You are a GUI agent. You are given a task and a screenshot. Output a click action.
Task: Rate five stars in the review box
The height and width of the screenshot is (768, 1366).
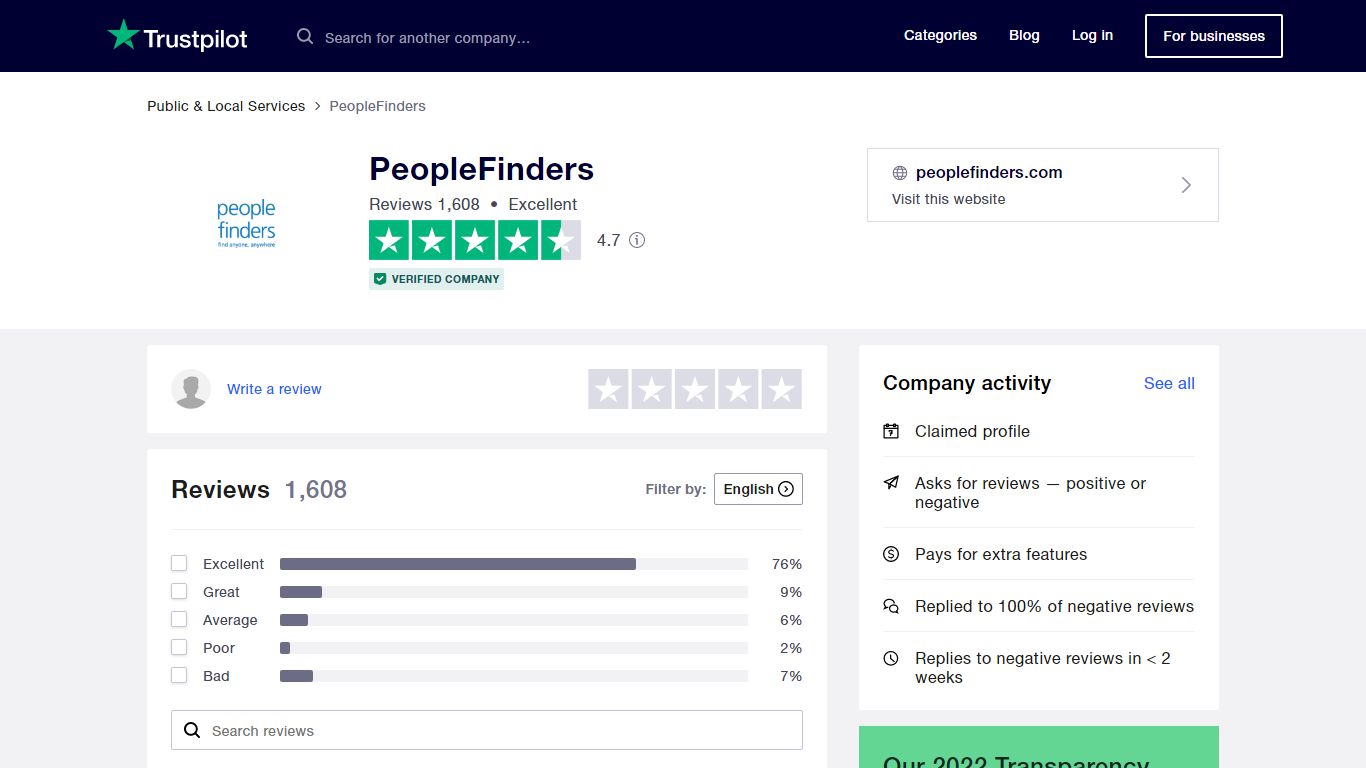point(782,389)
